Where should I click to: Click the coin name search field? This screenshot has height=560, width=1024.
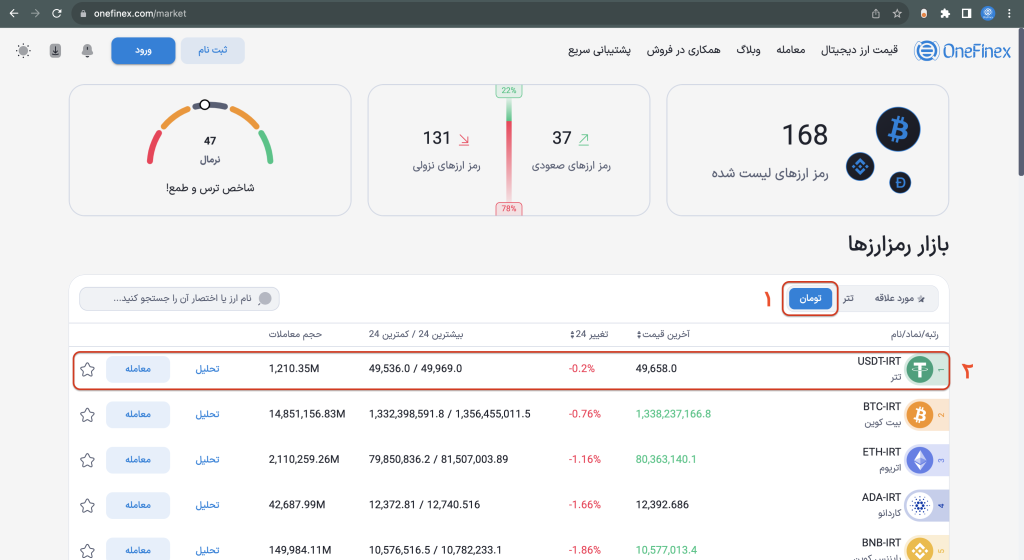[x=180, y=299]
